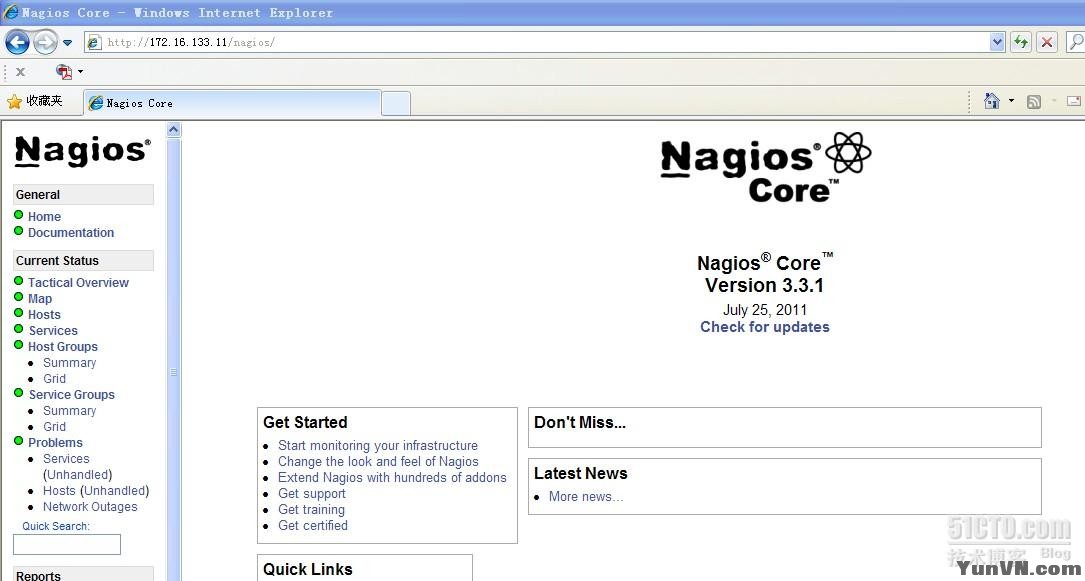Open the Hosts status link

click(x=44, y=314)
